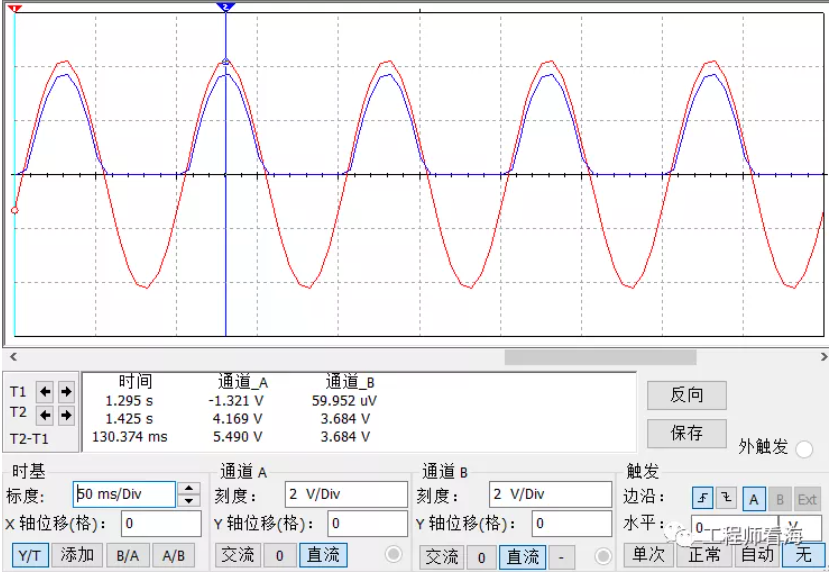Grab the blue T2 cursor marker at the top of the display
This screenshot has height=577, width=829.
click(x=226, y=7)
